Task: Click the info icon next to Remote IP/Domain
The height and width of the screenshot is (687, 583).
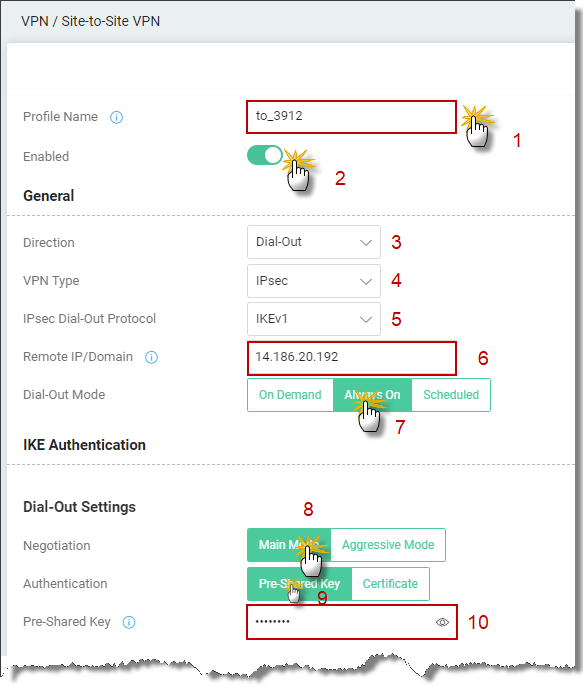Action: click(x=151, y=358)
